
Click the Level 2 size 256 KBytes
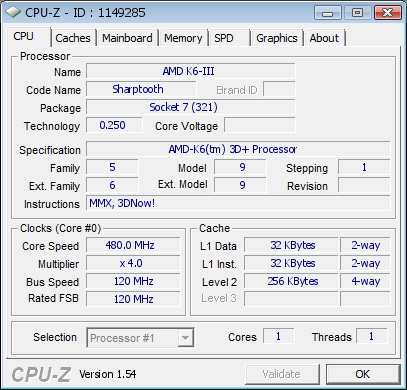point(291,282)
